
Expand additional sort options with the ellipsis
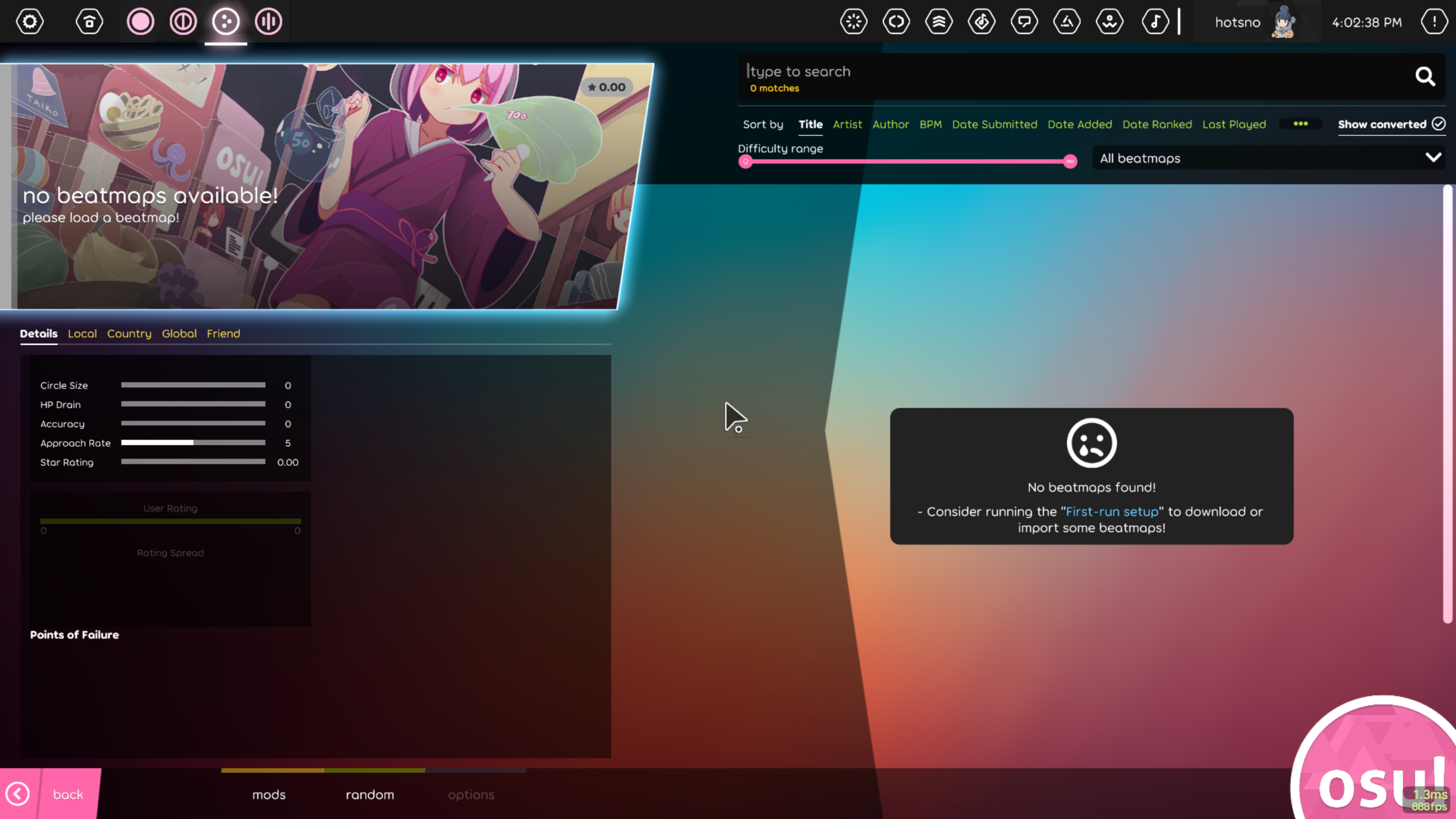click(1301, 123)
